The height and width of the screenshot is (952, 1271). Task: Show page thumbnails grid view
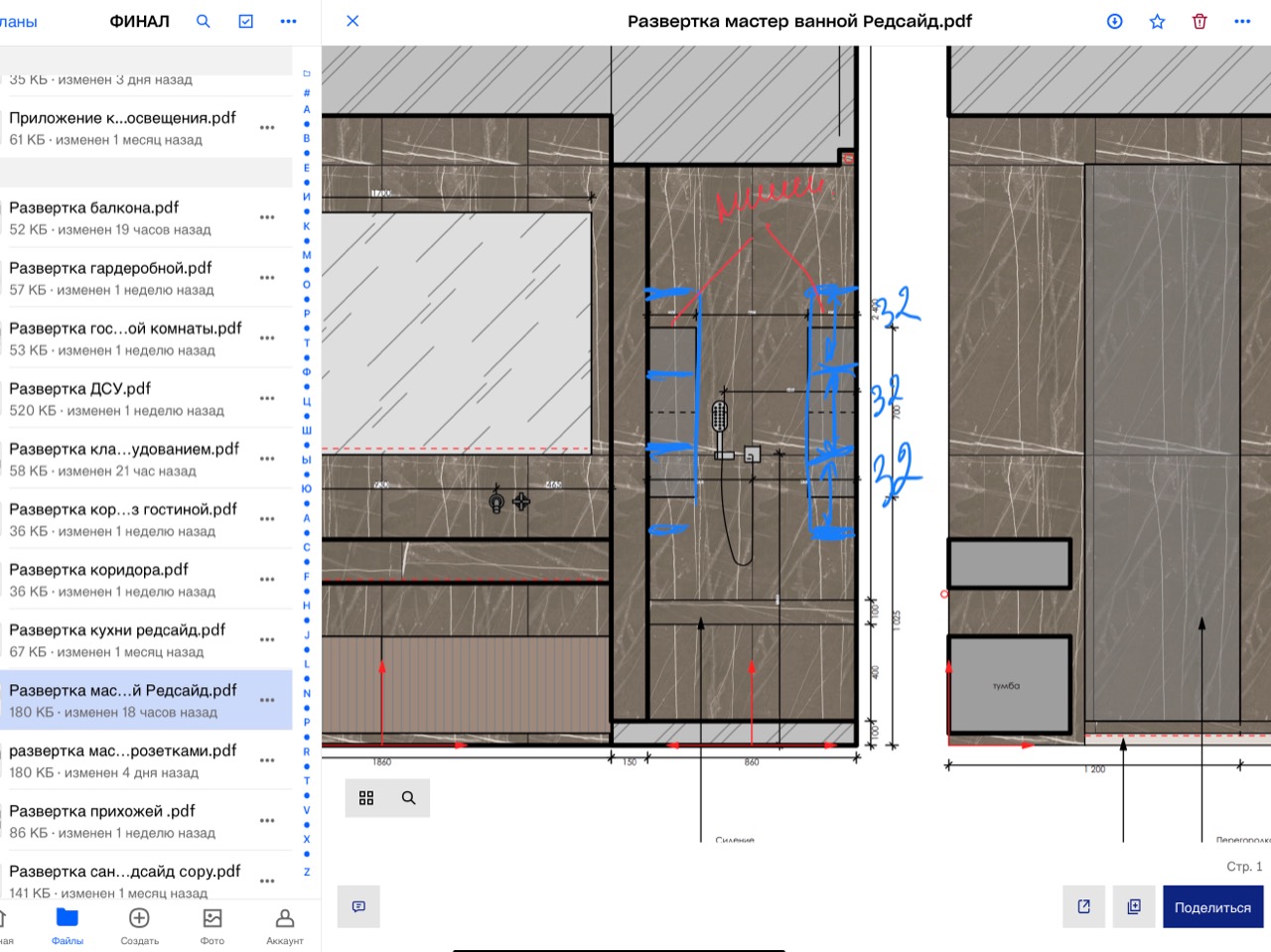click(x=366, y=798)
